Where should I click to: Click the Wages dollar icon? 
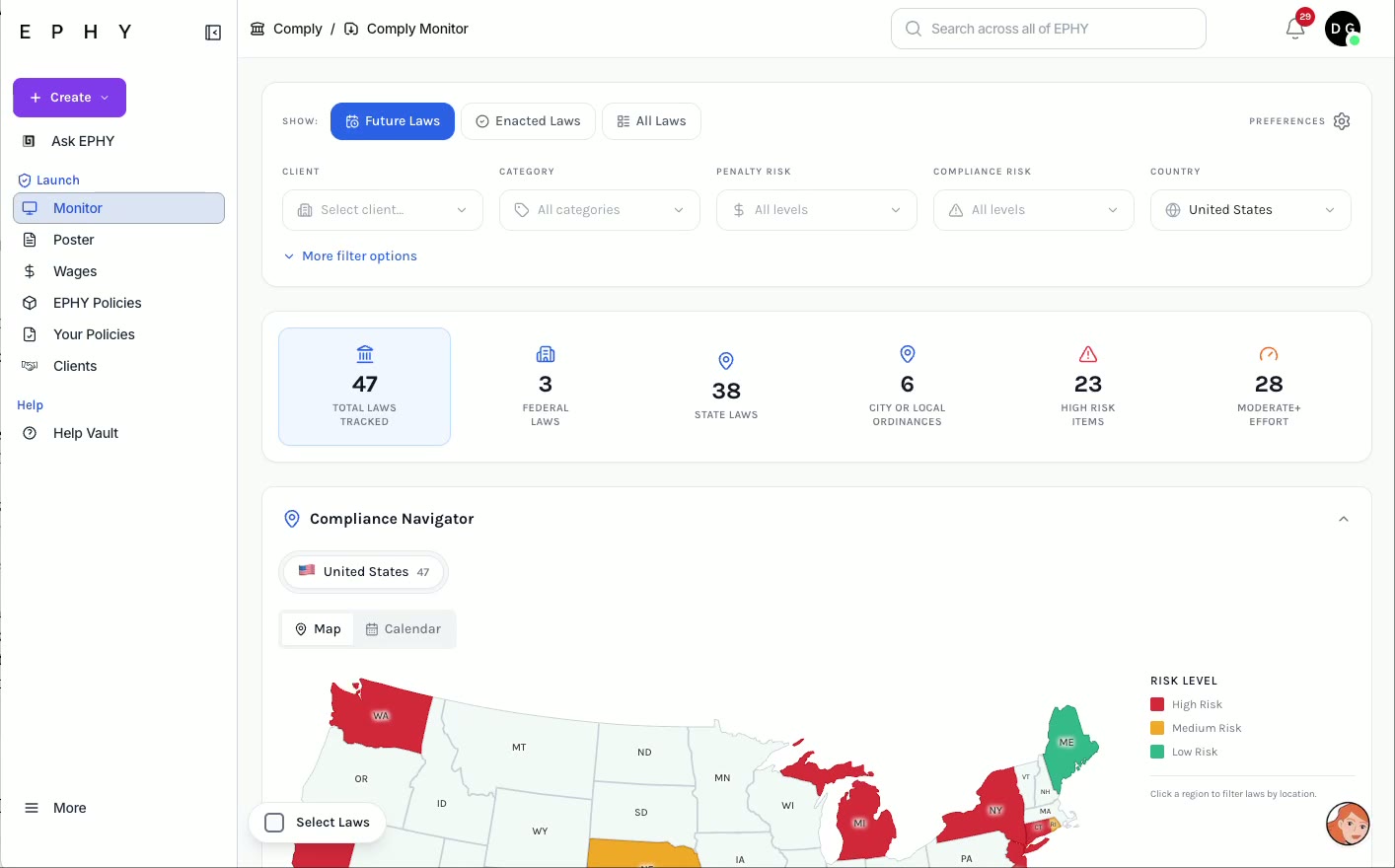pos(30,271)
